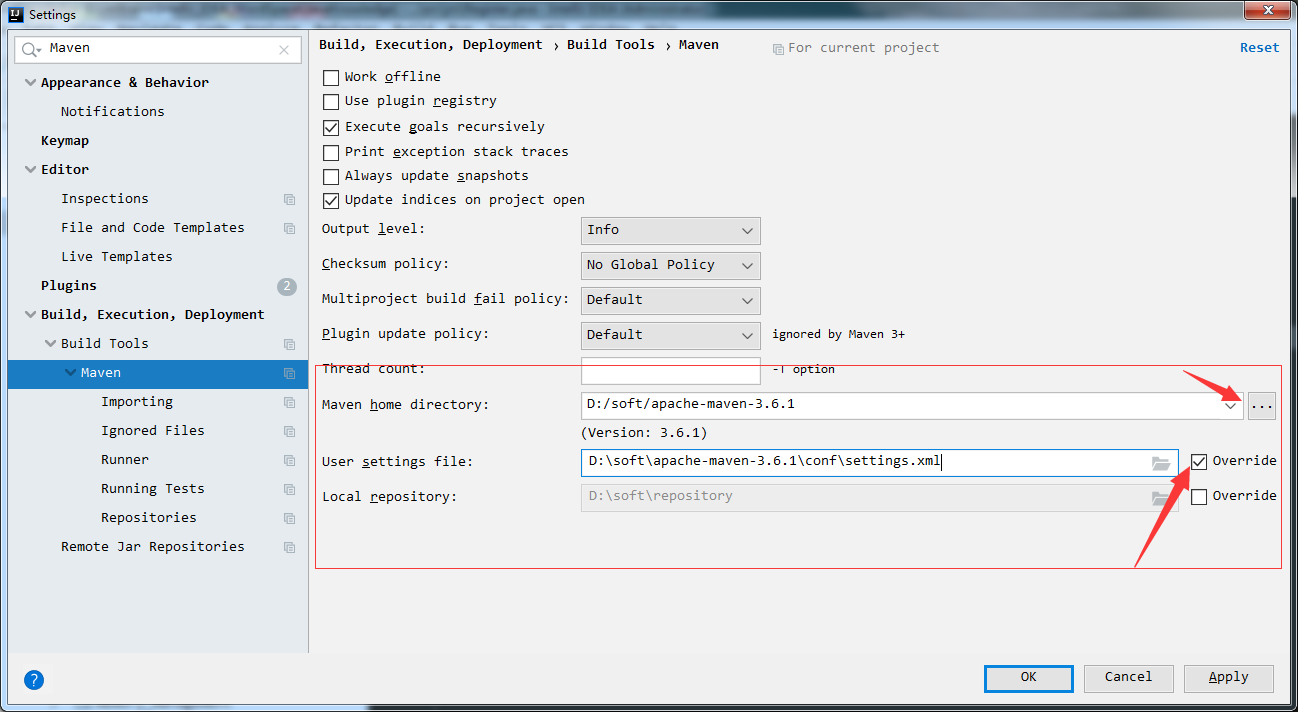Click the settings search box containing Maven
This screenshot has width=1298, height=712.
pos(158,49)
